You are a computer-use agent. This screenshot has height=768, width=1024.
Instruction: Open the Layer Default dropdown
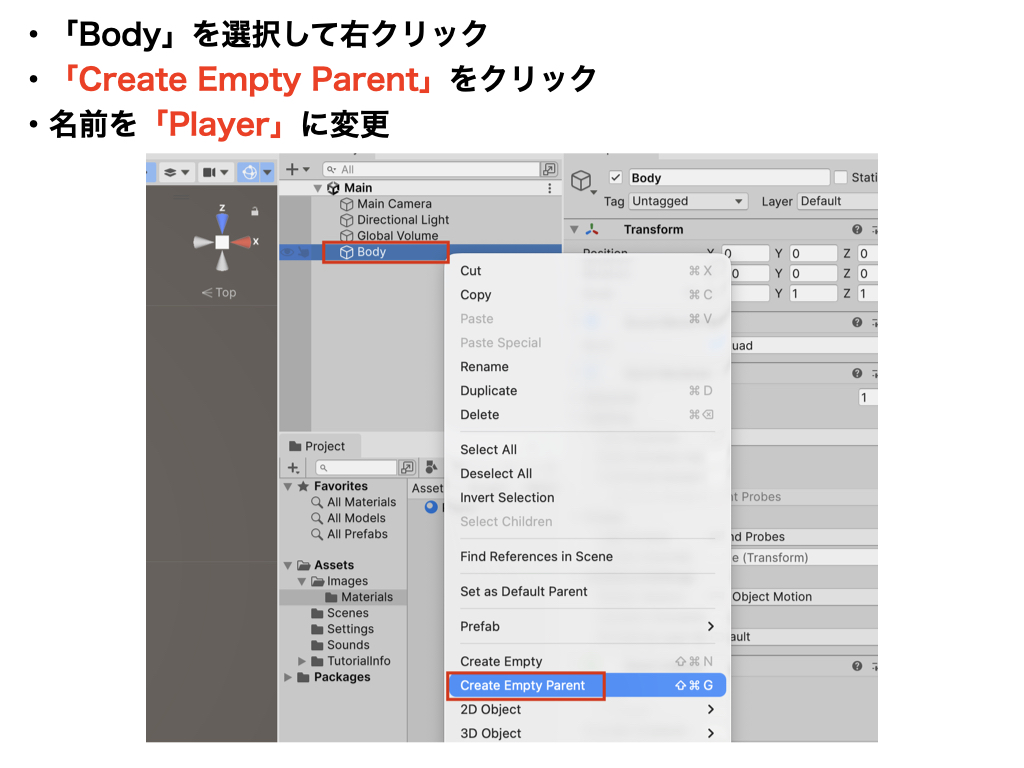pos(837,201)
